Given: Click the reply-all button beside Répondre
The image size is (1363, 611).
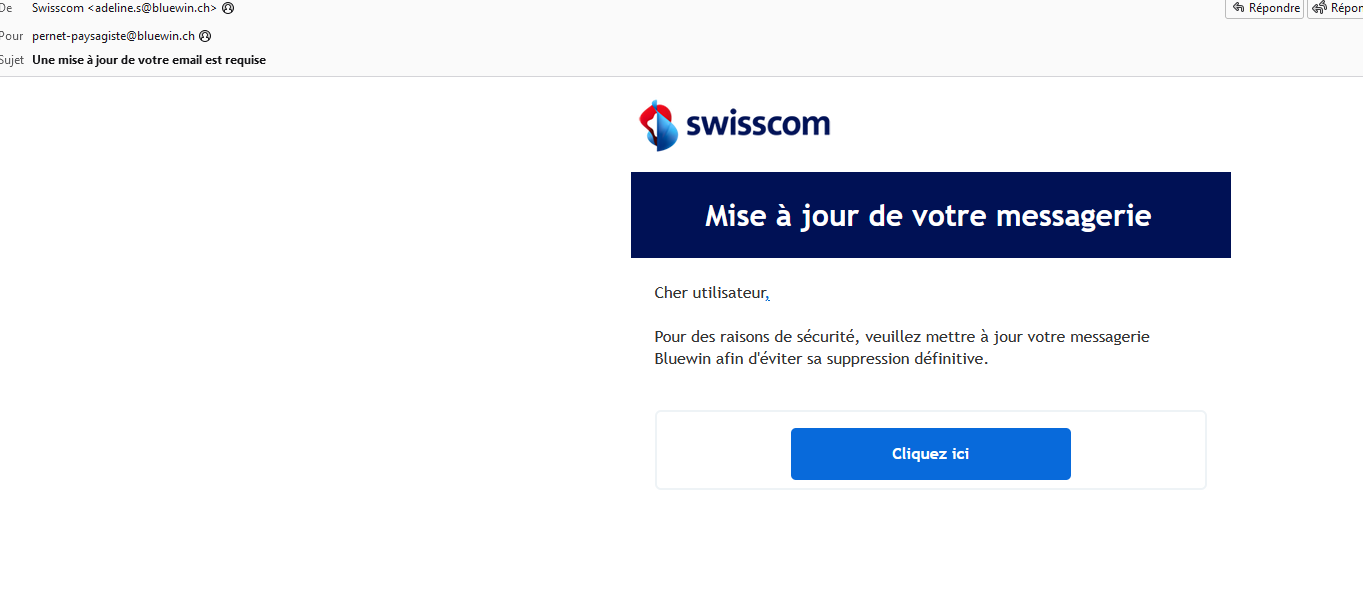Looking at the screenshot, I should [x=1336, y=8].
